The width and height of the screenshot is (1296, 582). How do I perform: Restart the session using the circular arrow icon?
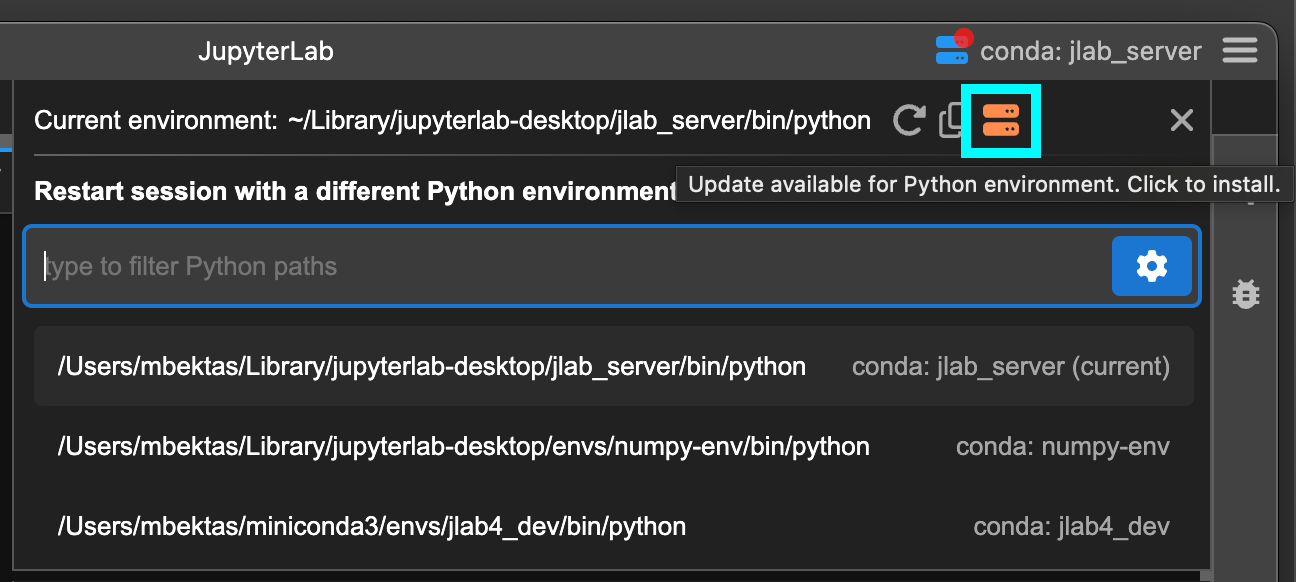(908, 121)
